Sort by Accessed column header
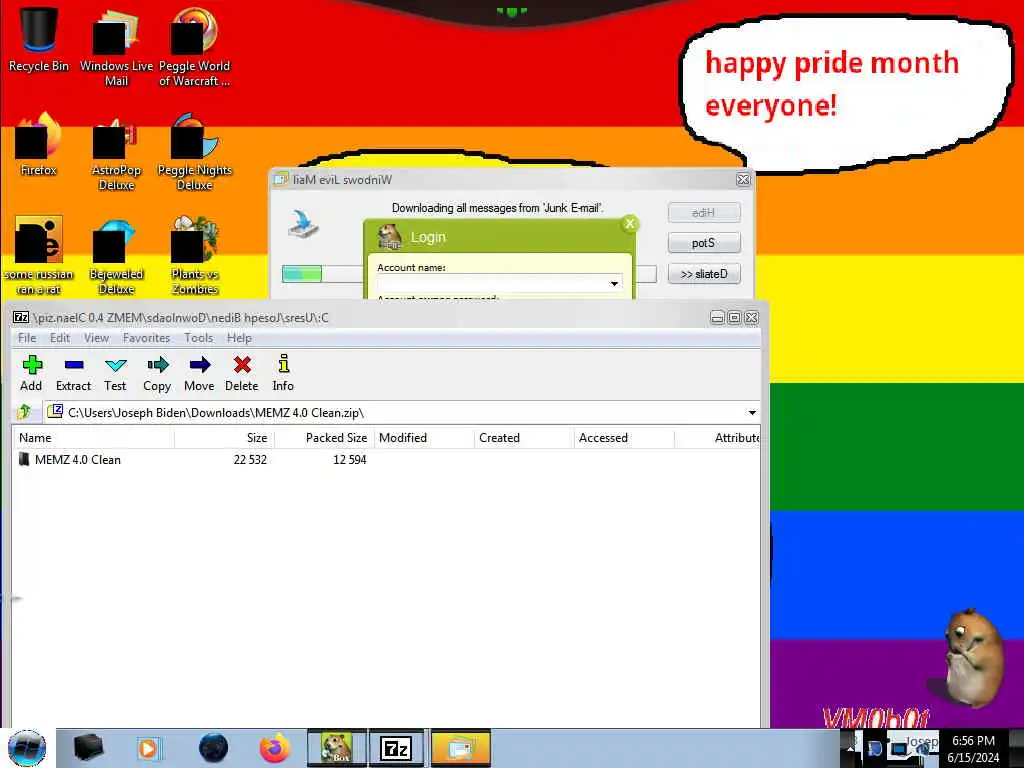The height and width of the screenshot is (768, 1024). point(624,438)
